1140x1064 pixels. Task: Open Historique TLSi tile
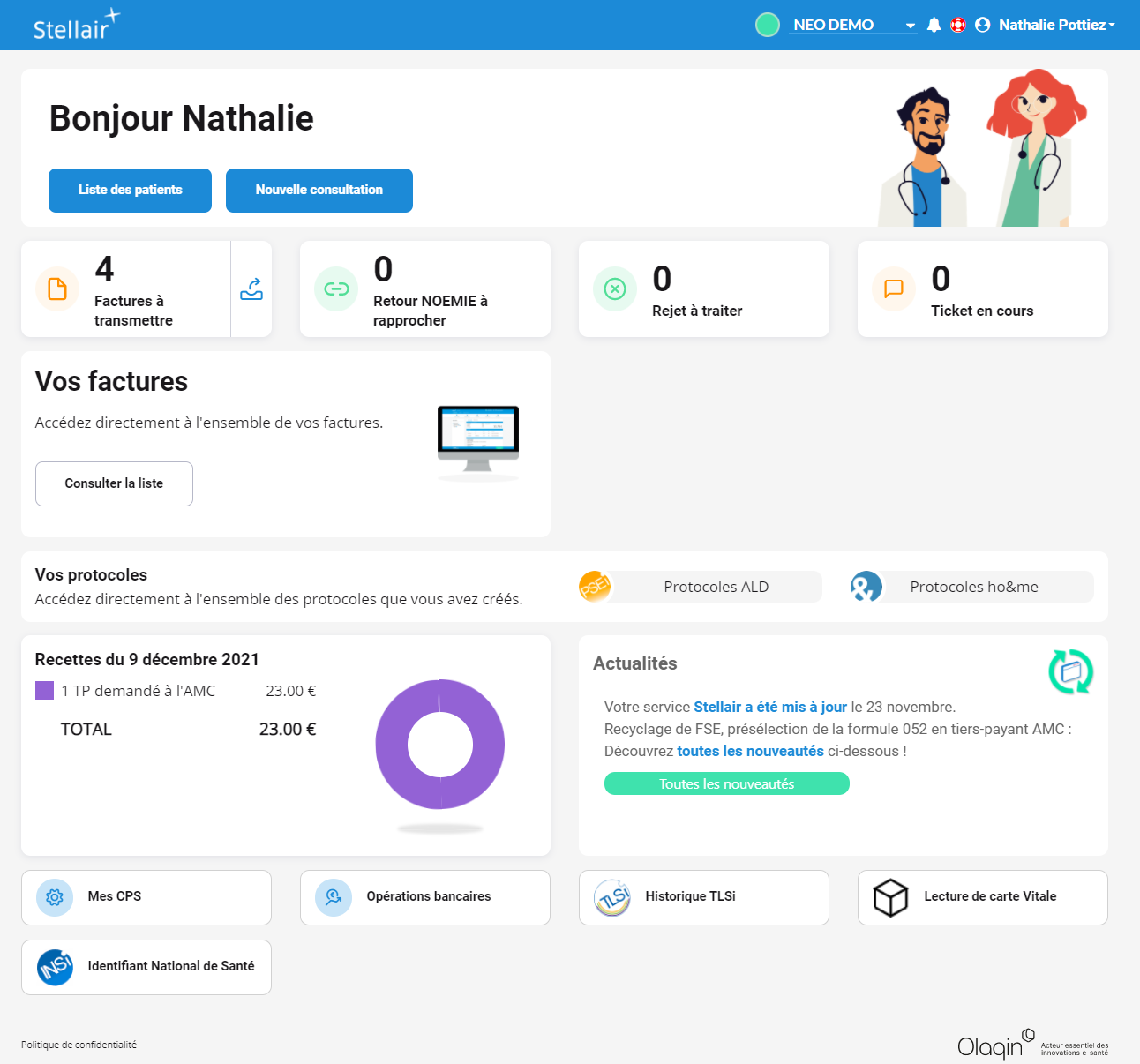pyautogui.click(x=703, y=897)
